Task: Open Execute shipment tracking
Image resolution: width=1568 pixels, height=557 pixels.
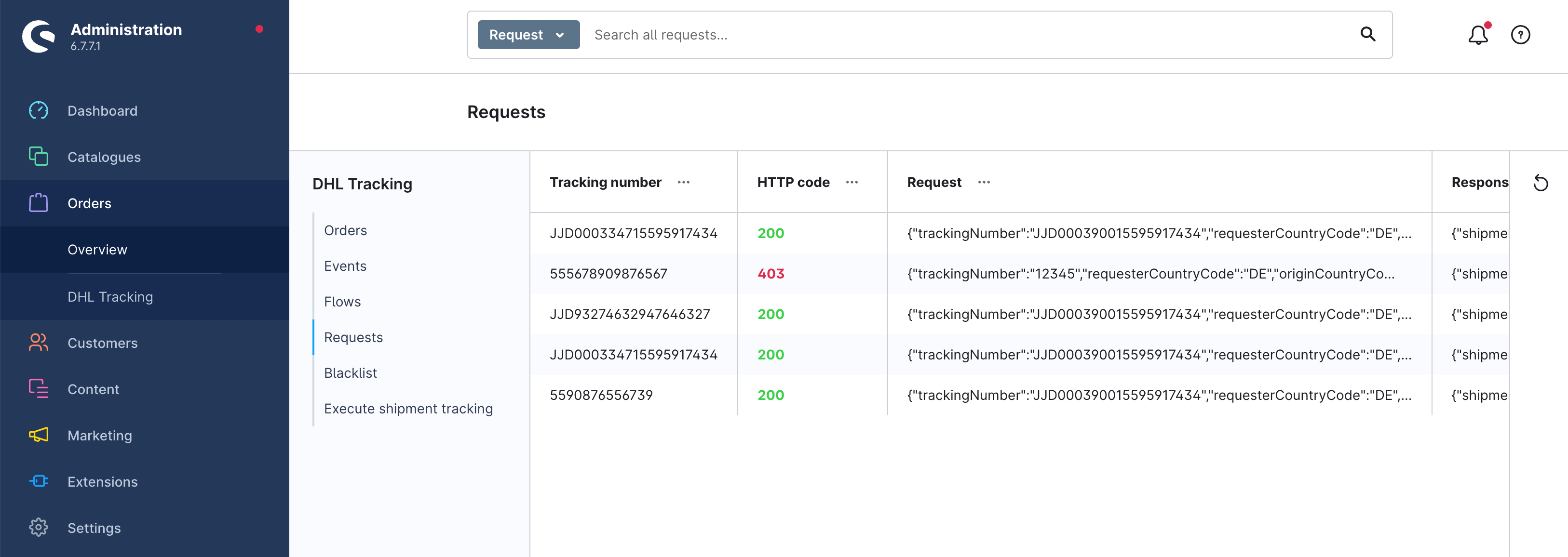Action: 408,409
